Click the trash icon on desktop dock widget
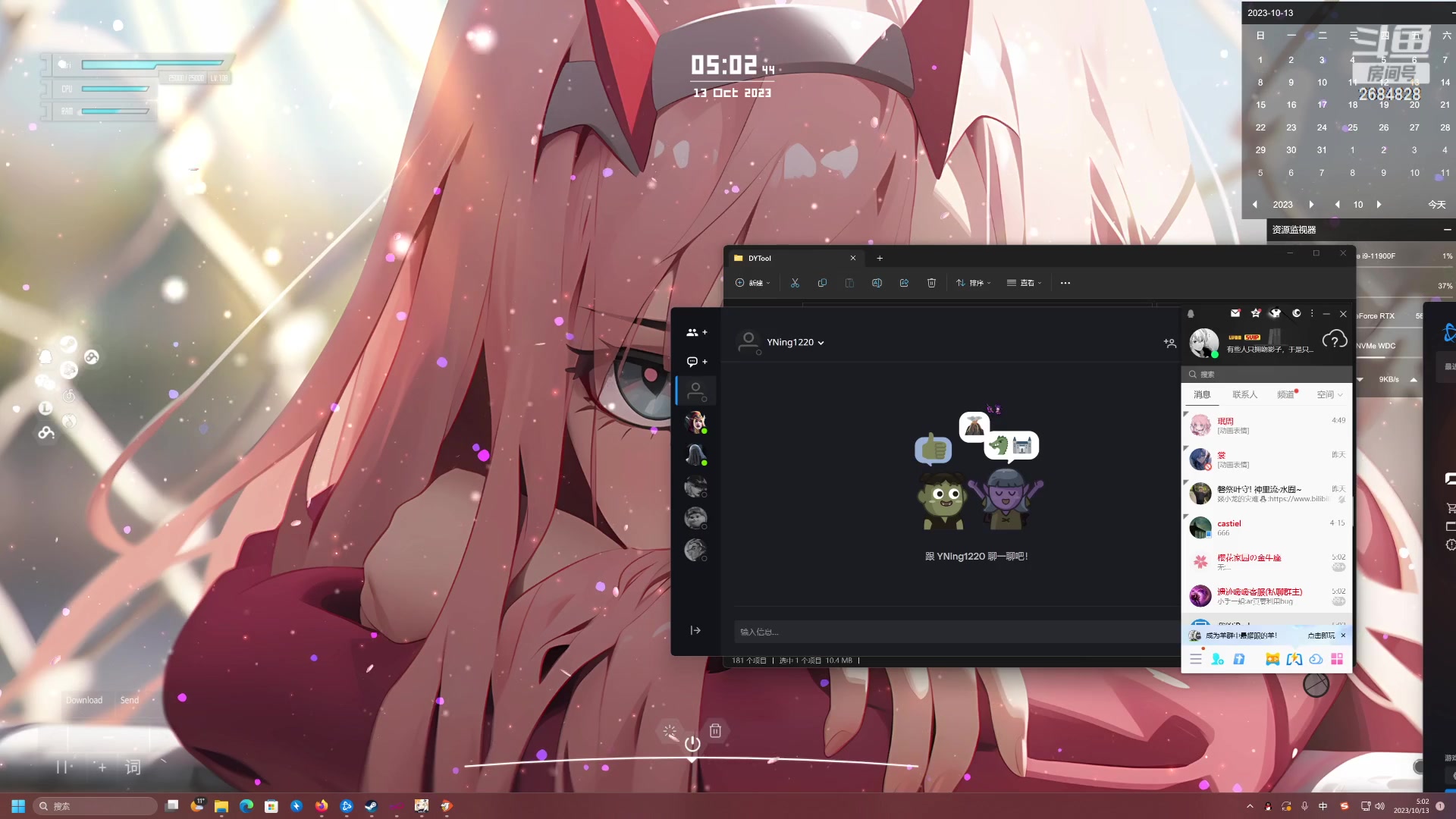 tap(715, 730)
